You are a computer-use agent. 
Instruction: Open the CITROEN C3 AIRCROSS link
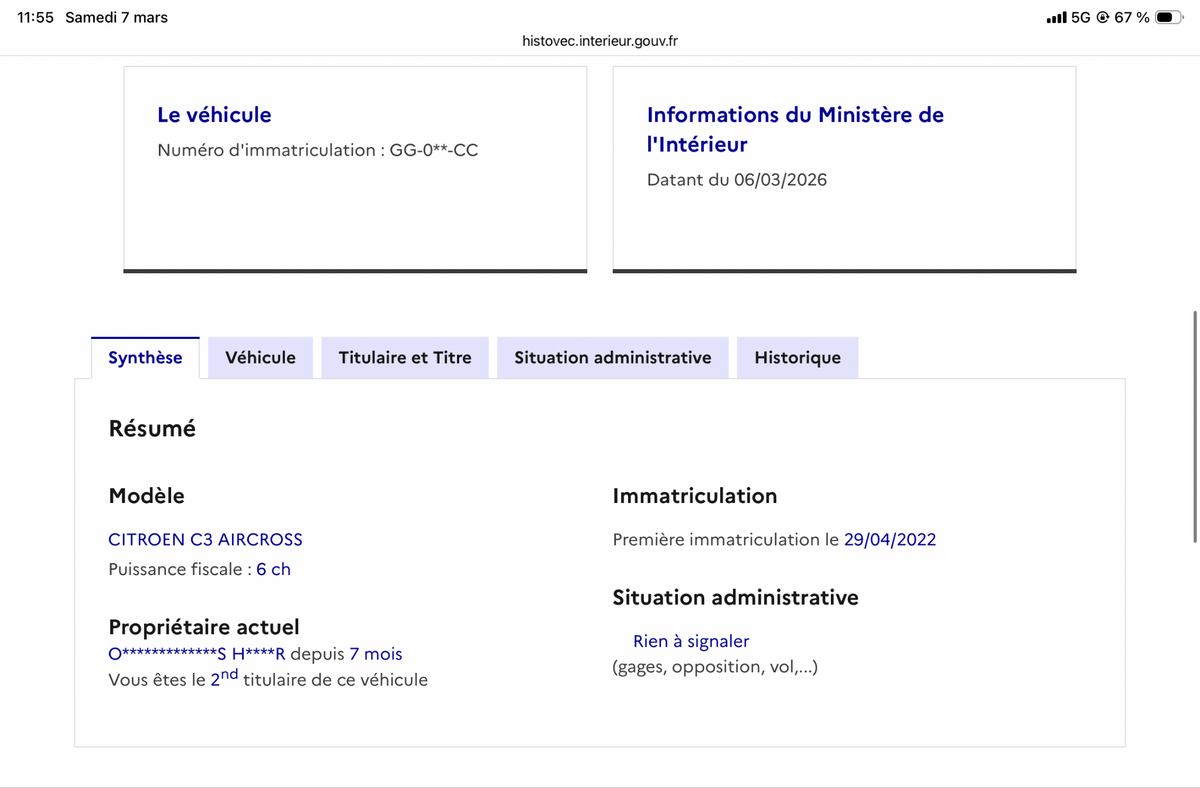pos(205,539)
